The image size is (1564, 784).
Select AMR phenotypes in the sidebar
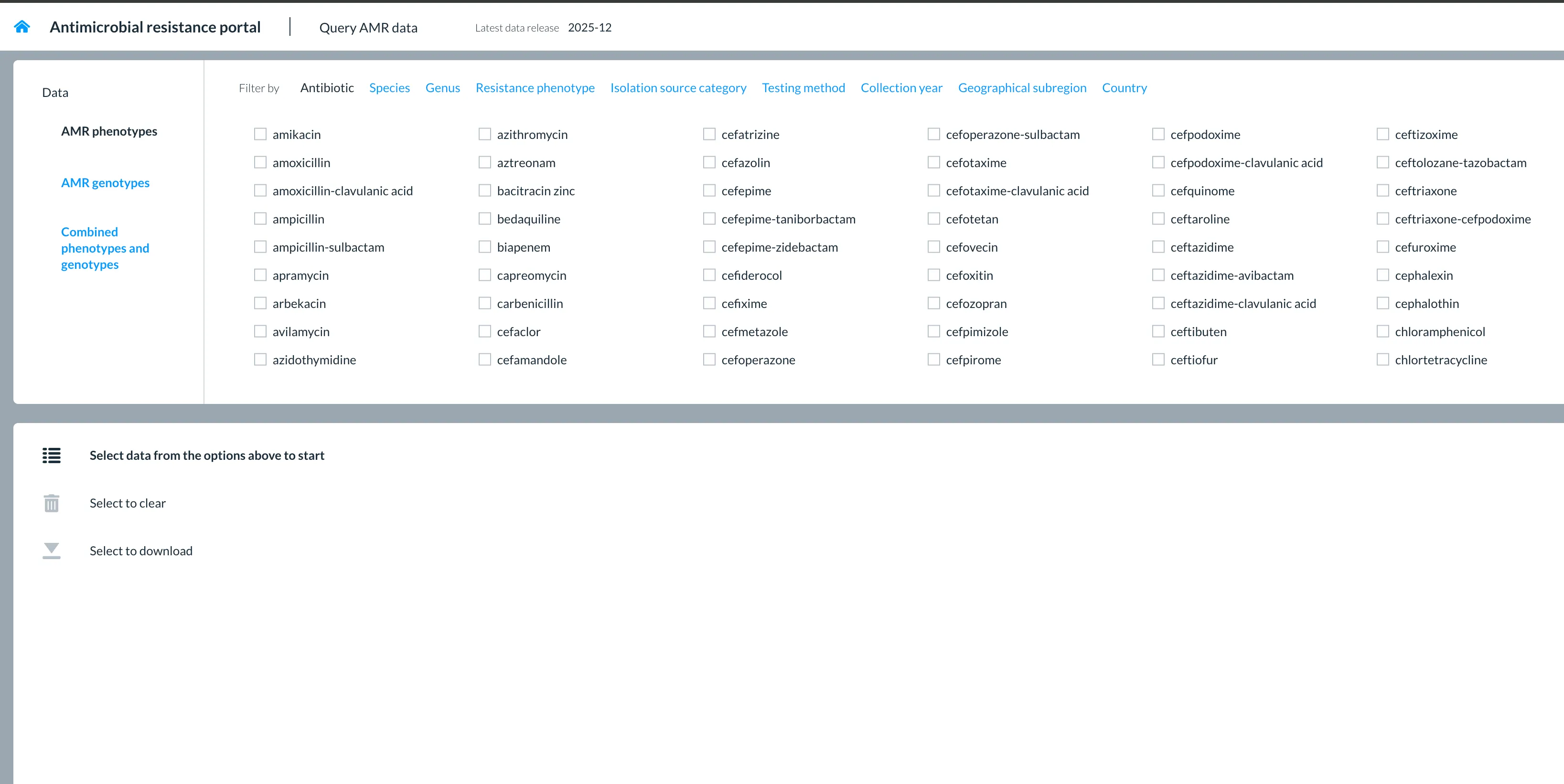109,131
